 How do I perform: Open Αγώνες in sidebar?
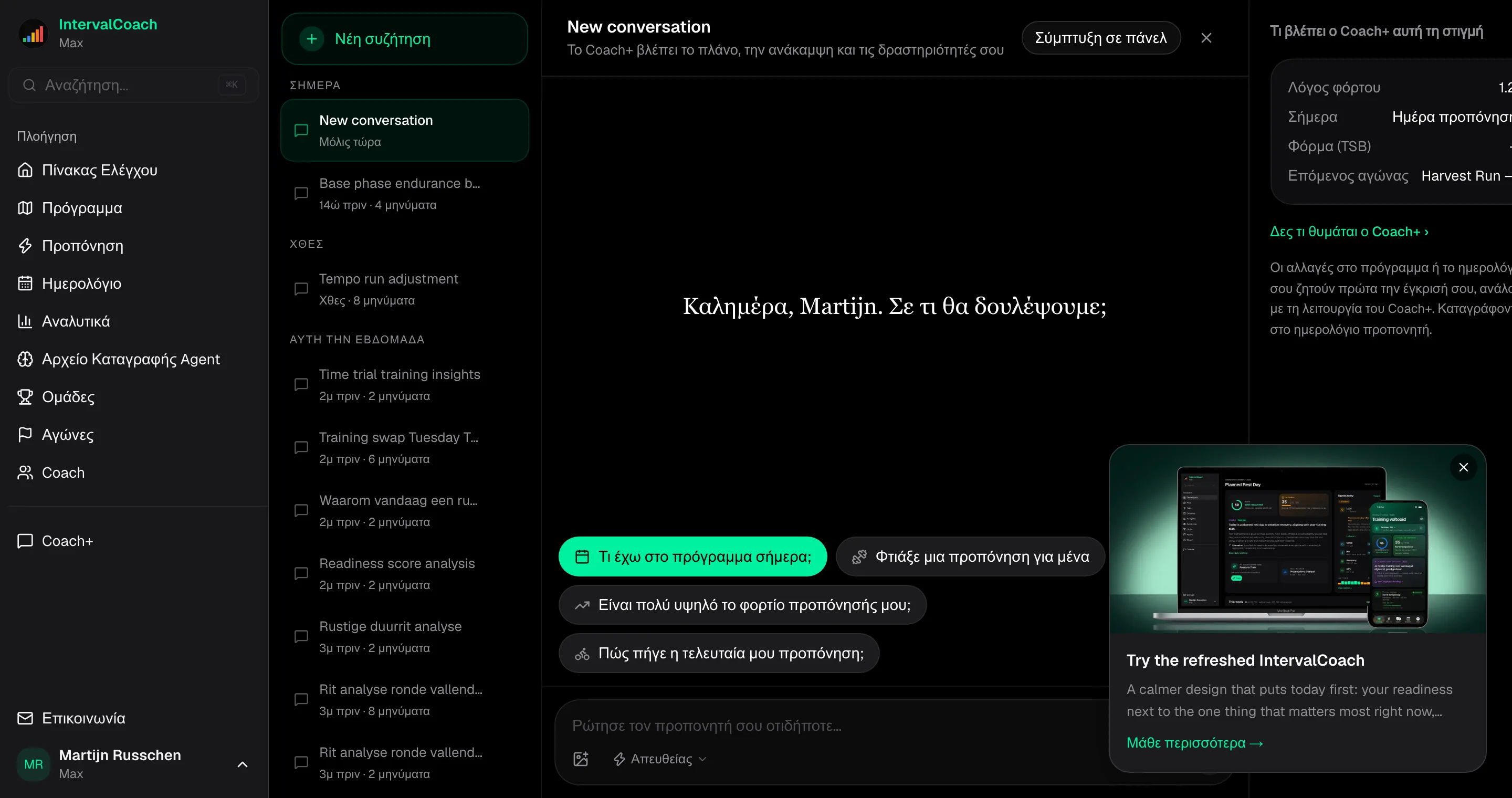134,435
